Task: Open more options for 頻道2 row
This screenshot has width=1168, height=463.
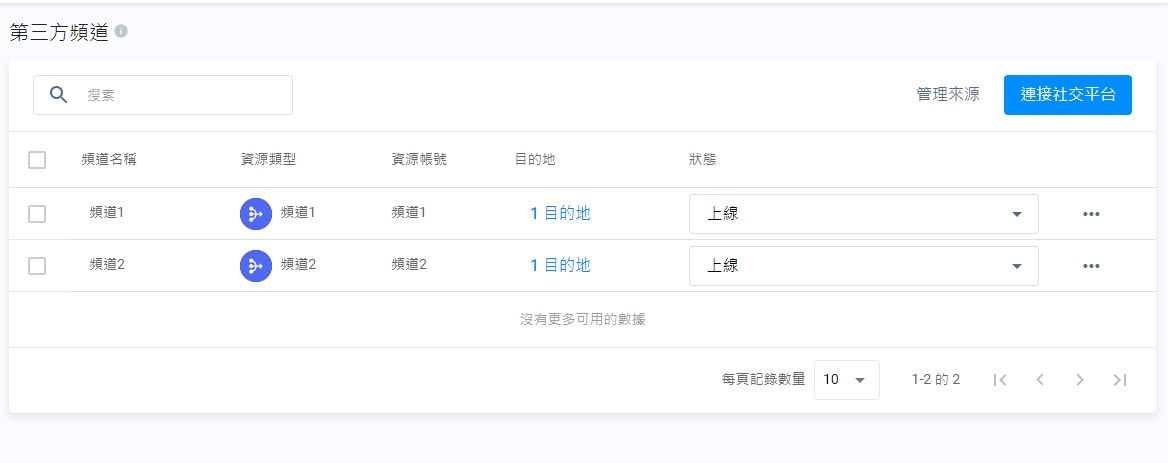Action: (1091, 266)
